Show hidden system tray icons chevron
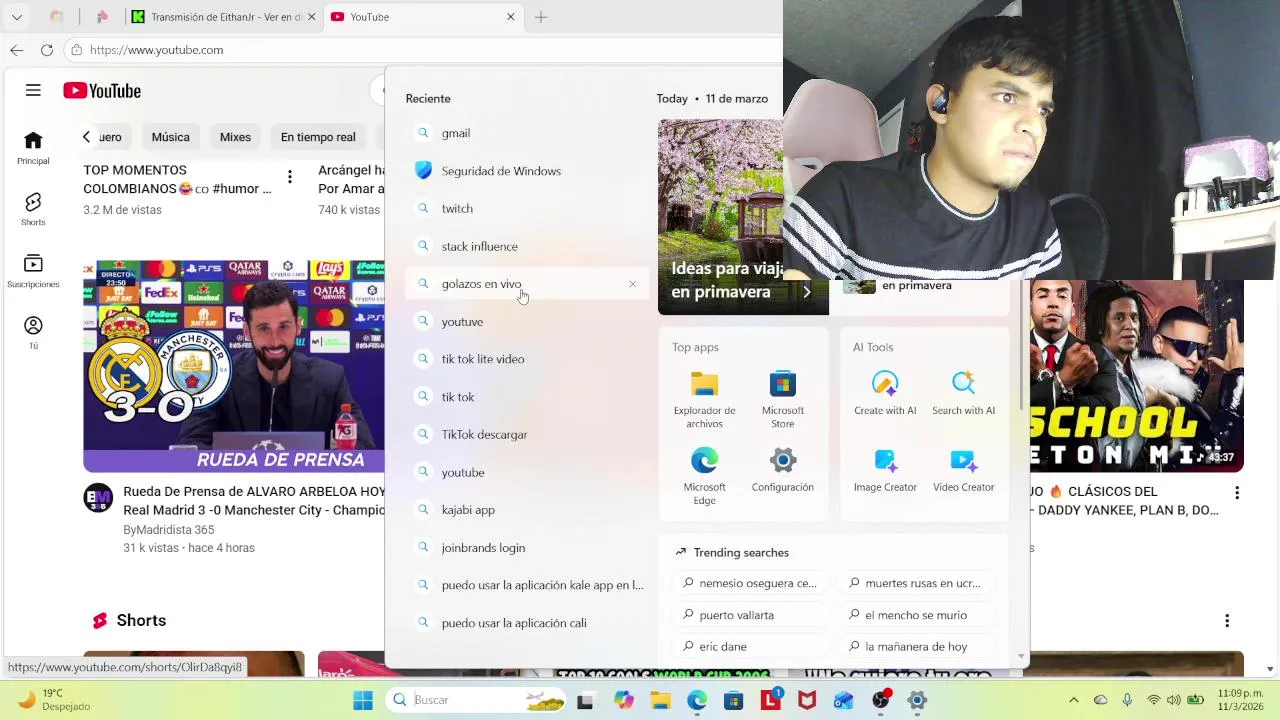 1074,700
